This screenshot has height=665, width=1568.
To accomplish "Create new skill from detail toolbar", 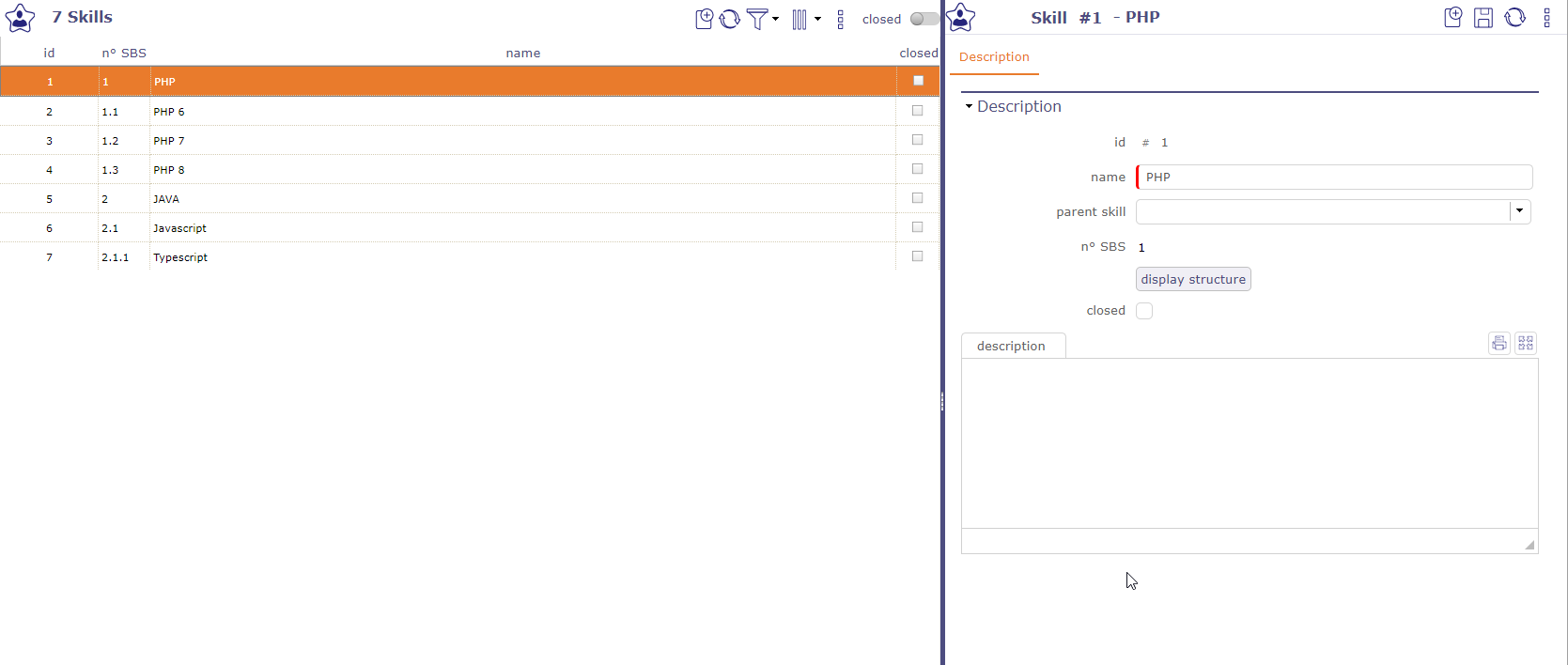I will click(1453, 17).
